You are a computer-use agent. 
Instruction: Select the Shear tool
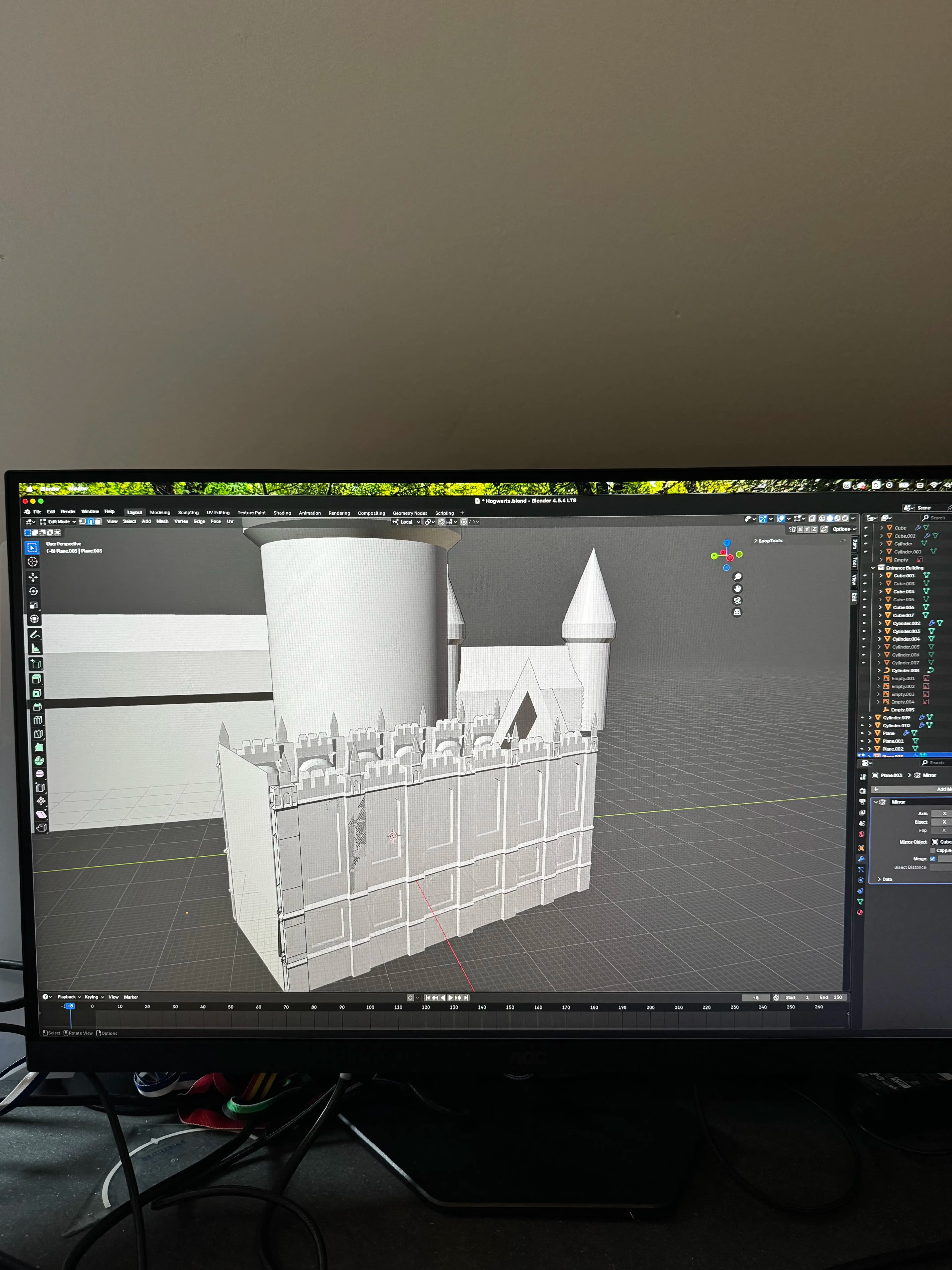pos(41,814)
